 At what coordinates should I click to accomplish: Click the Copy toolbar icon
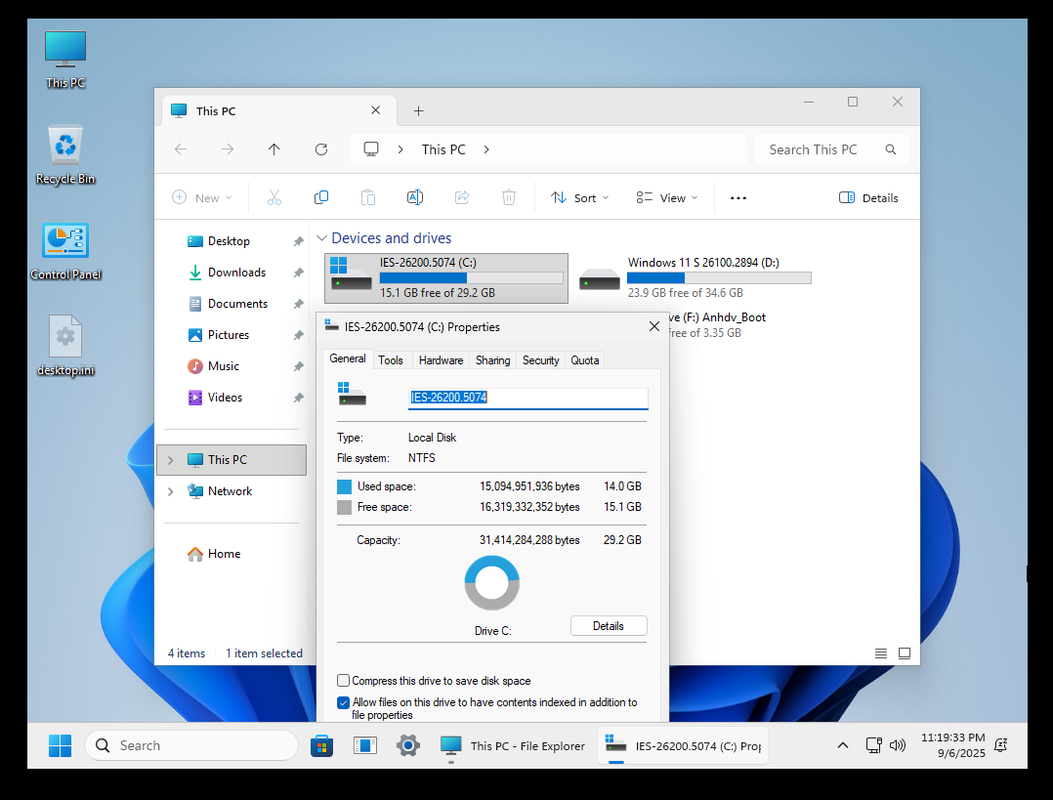point(321,197)
